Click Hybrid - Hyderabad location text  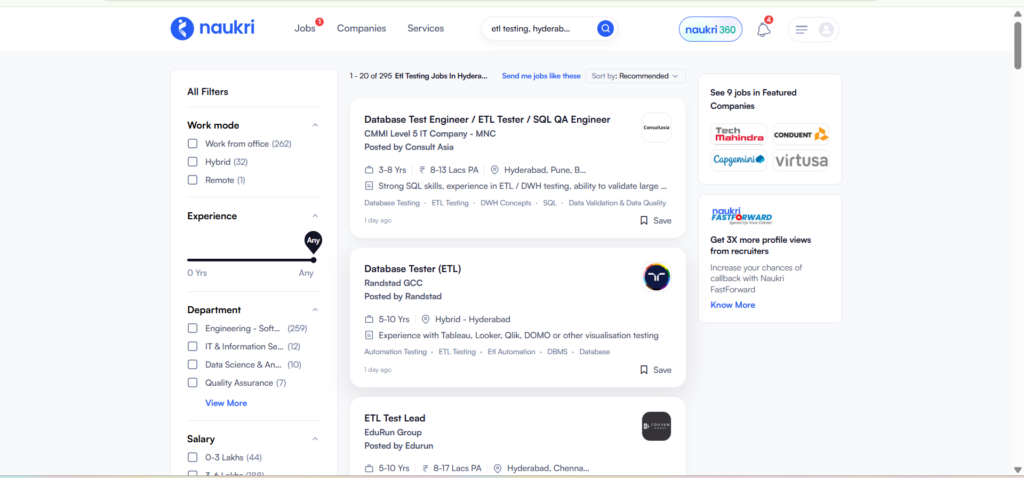473,319
